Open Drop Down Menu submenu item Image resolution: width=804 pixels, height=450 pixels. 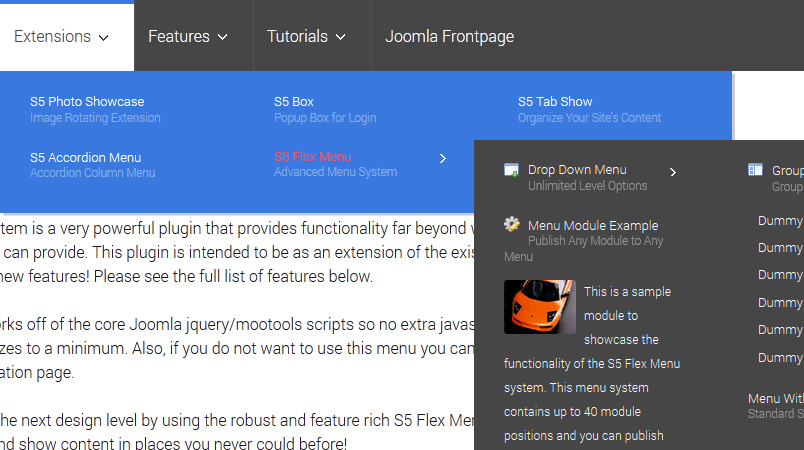point(577,170)
